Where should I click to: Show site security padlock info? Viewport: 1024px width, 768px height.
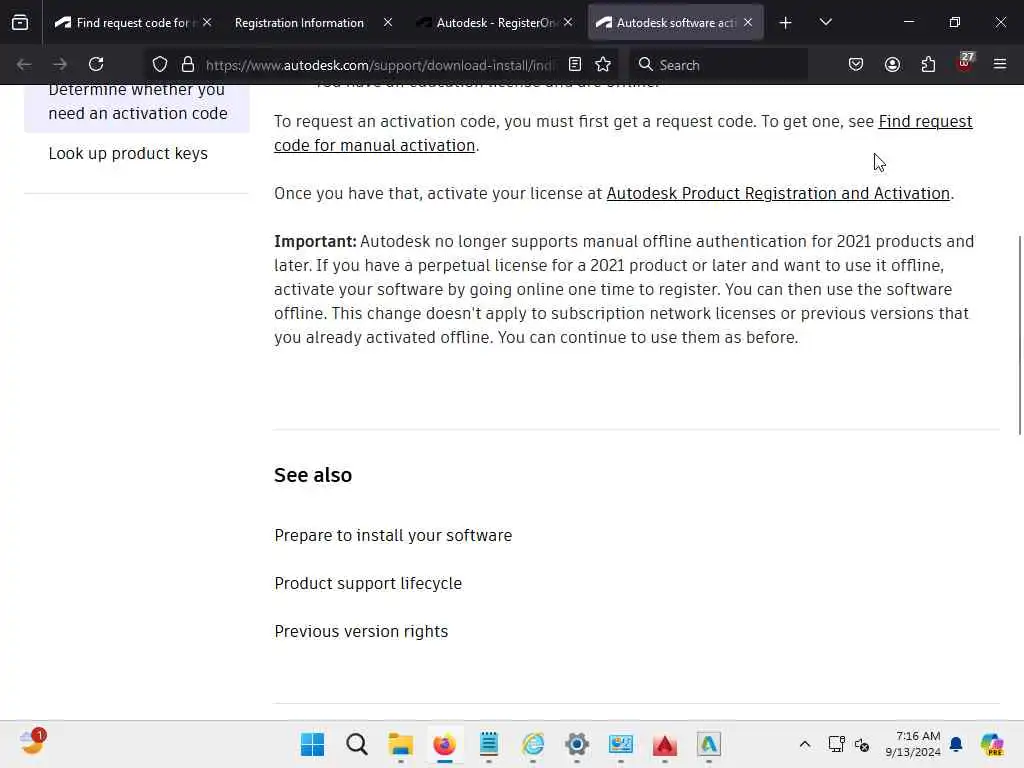tap(188, 64)
